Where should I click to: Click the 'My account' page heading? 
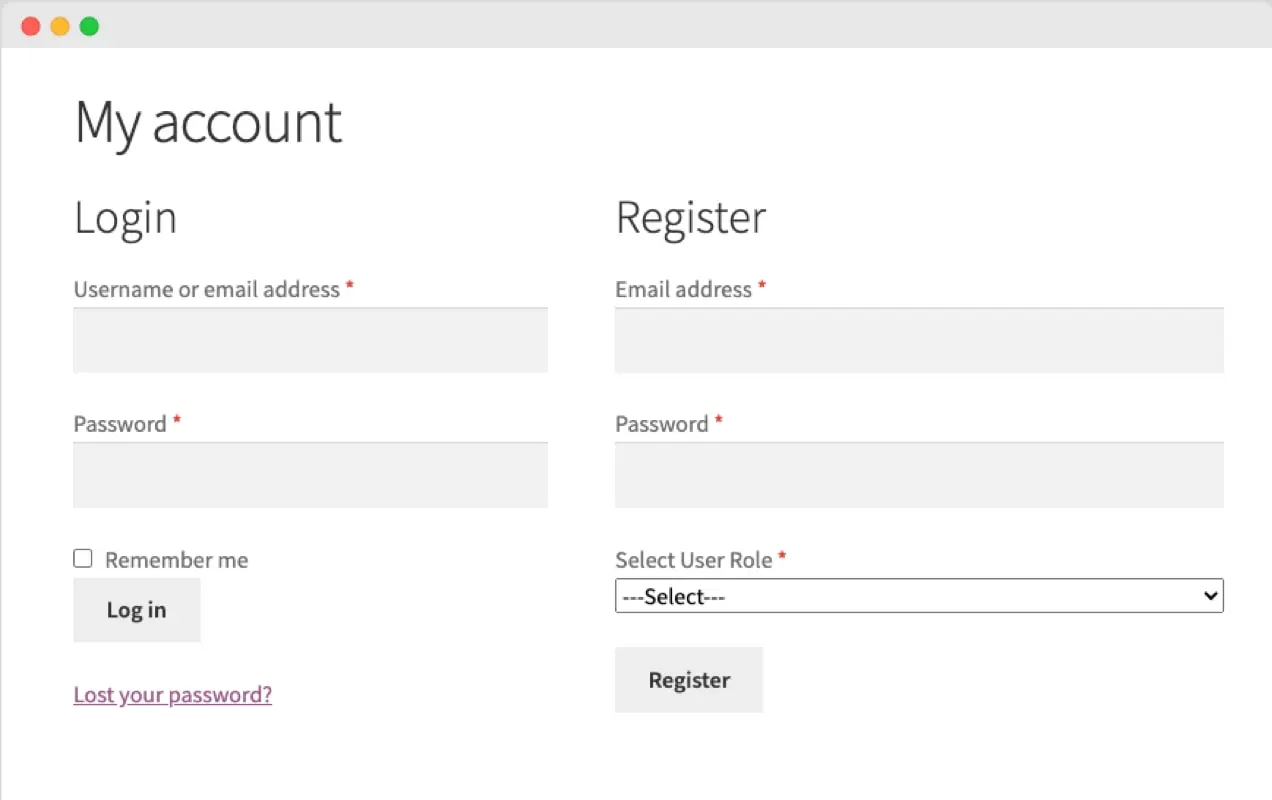(208, 123)
